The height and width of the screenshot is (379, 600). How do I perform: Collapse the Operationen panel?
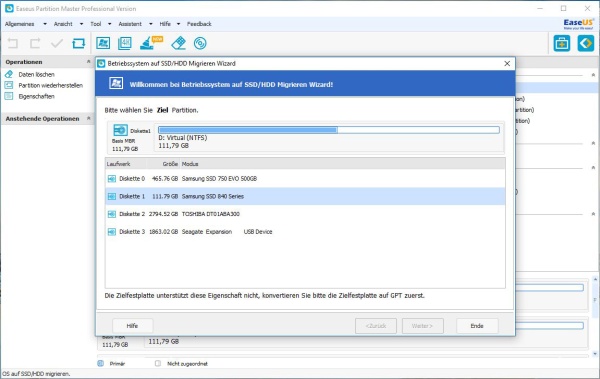pyautogui.click(x=88, y=61)
